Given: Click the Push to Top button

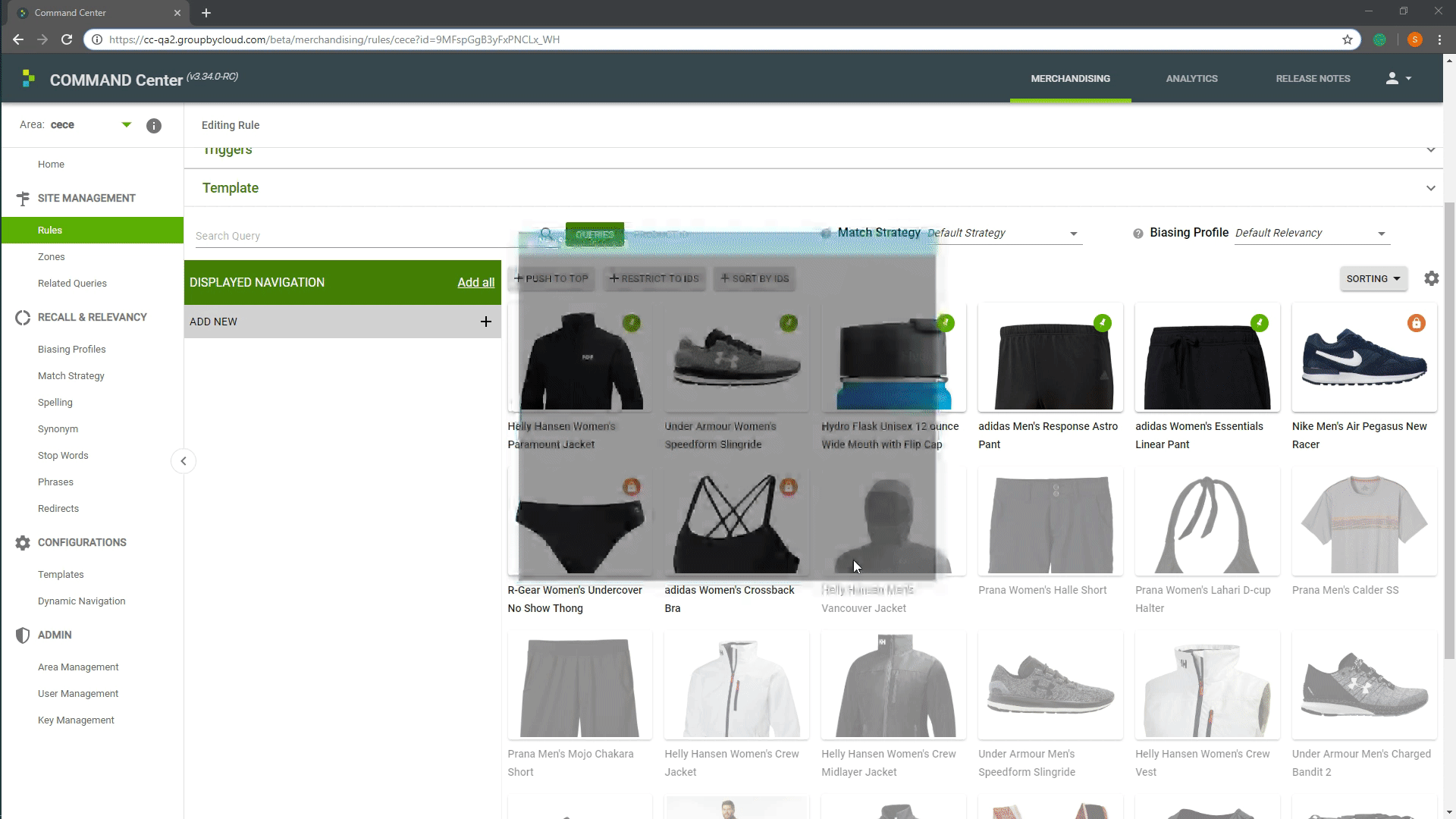Looking at the screenshot, I should pos(551,278).
